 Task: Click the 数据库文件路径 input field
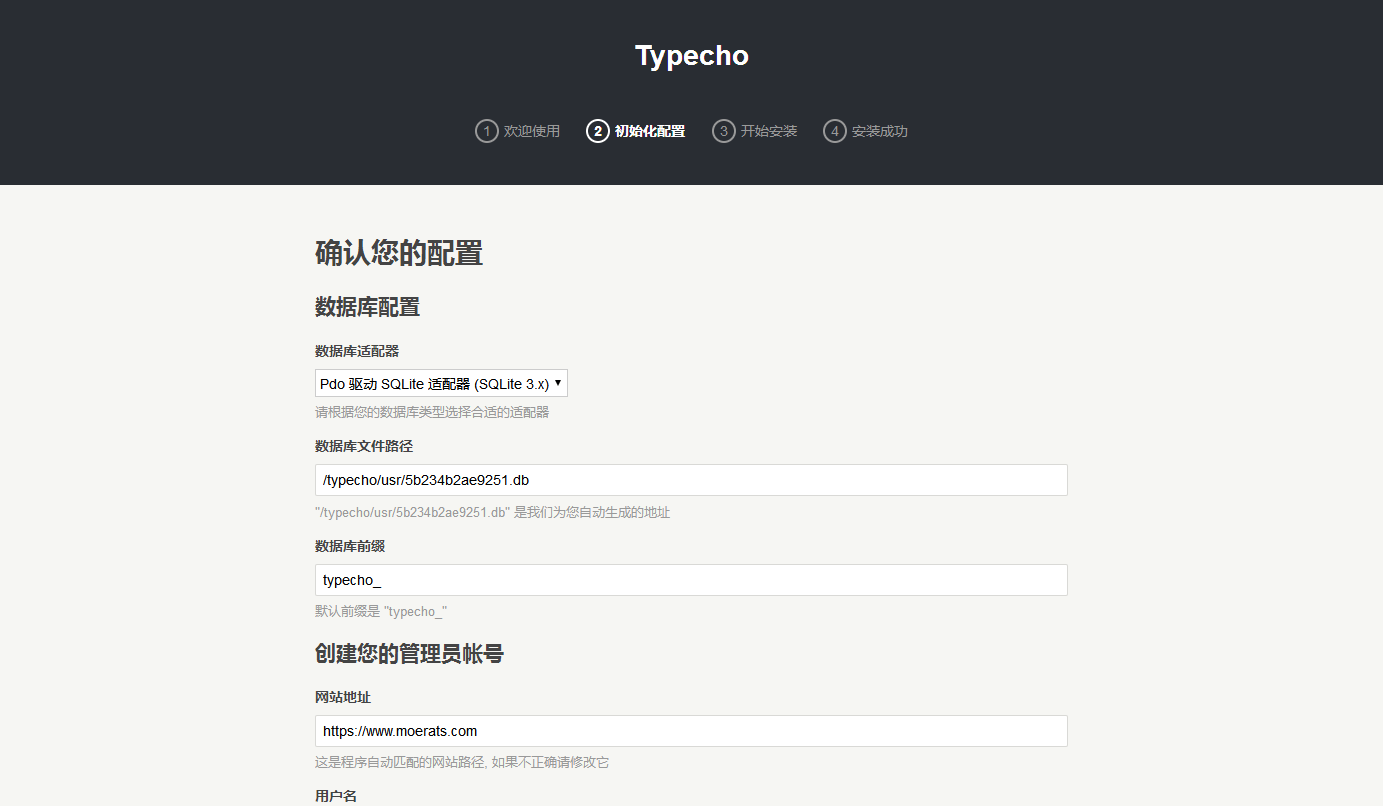(691, 480)
